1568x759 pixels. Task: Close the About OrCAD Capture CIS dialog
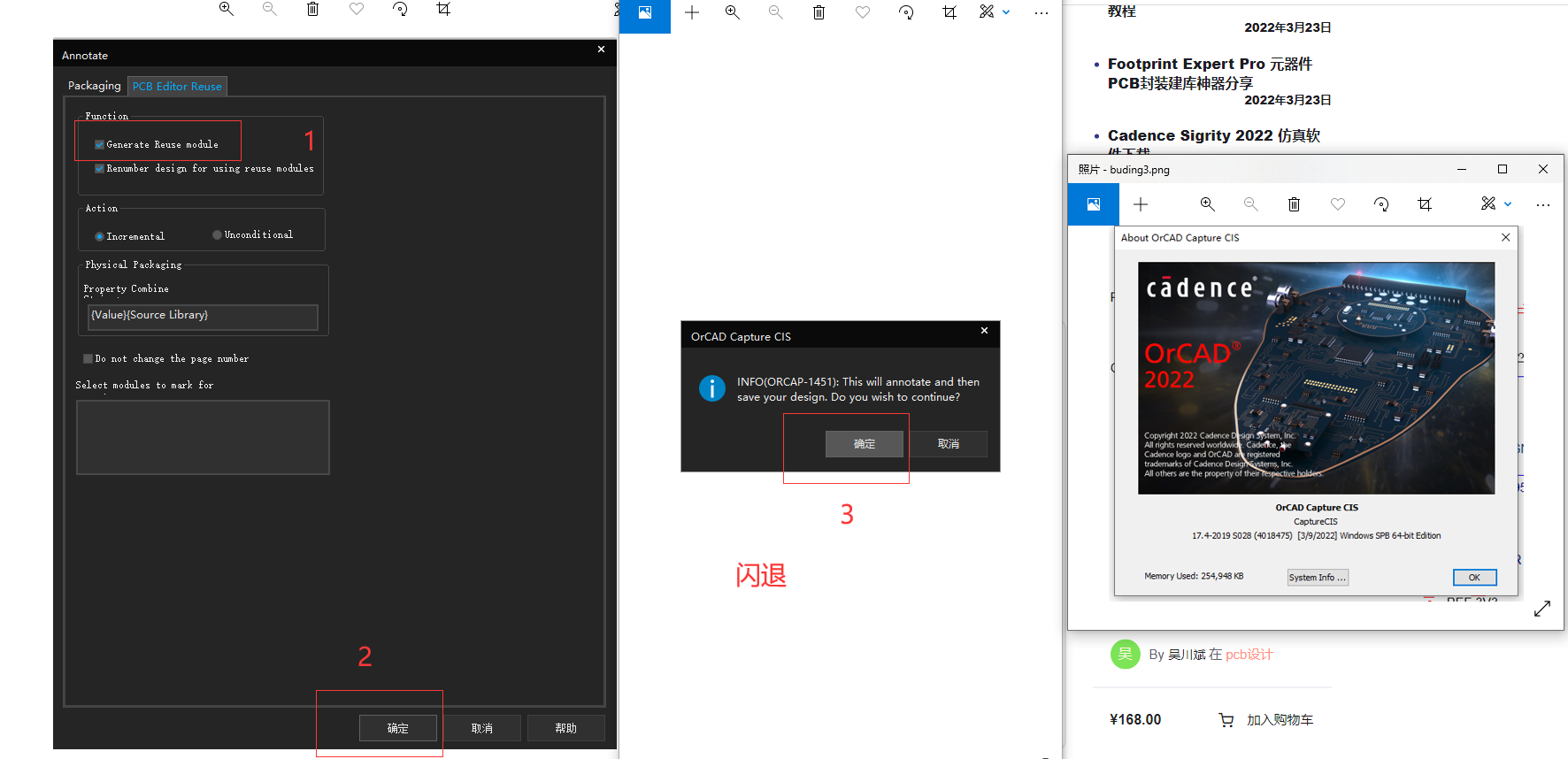(1506, 237)
